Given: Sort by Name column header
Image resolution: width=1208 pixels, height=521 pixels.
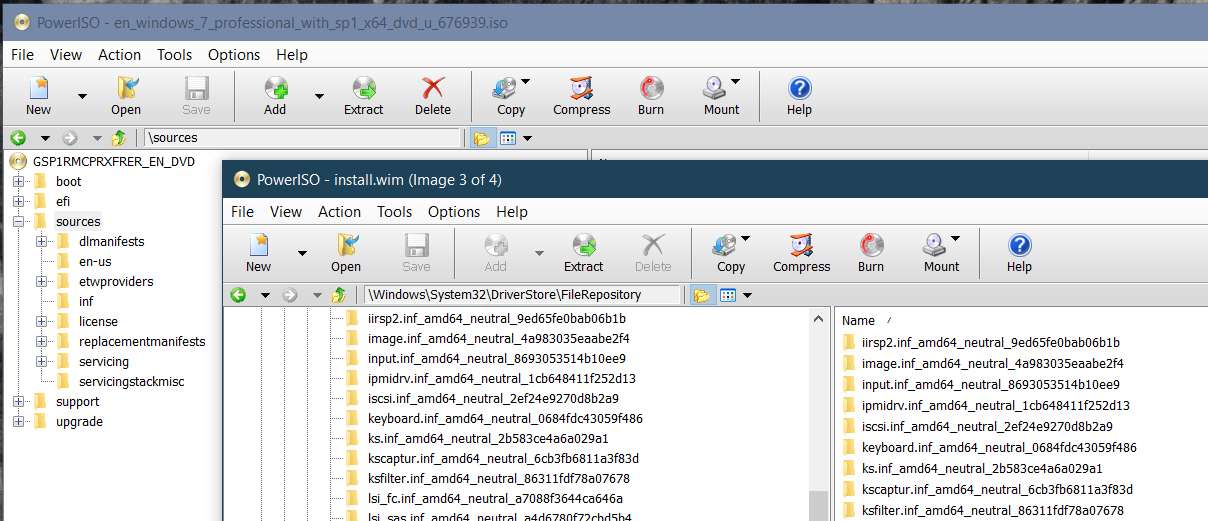Looking at the screenshot, I should tap(858, 320).
